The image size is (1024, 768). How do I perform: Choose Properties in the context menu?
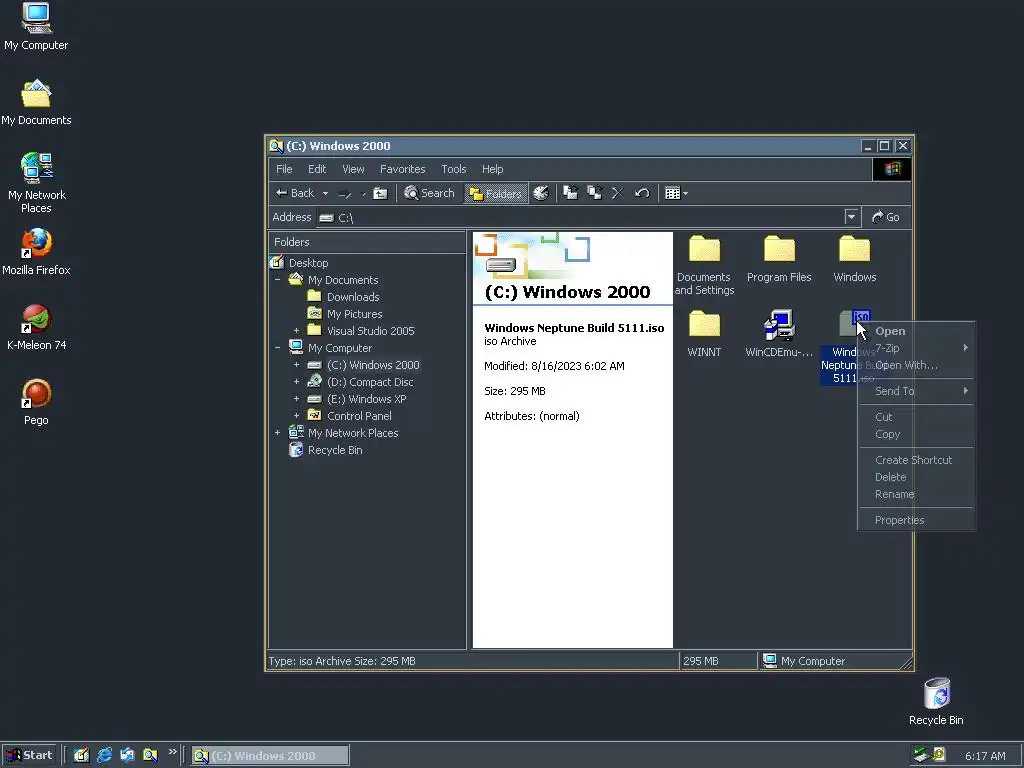tap(916, 520)
